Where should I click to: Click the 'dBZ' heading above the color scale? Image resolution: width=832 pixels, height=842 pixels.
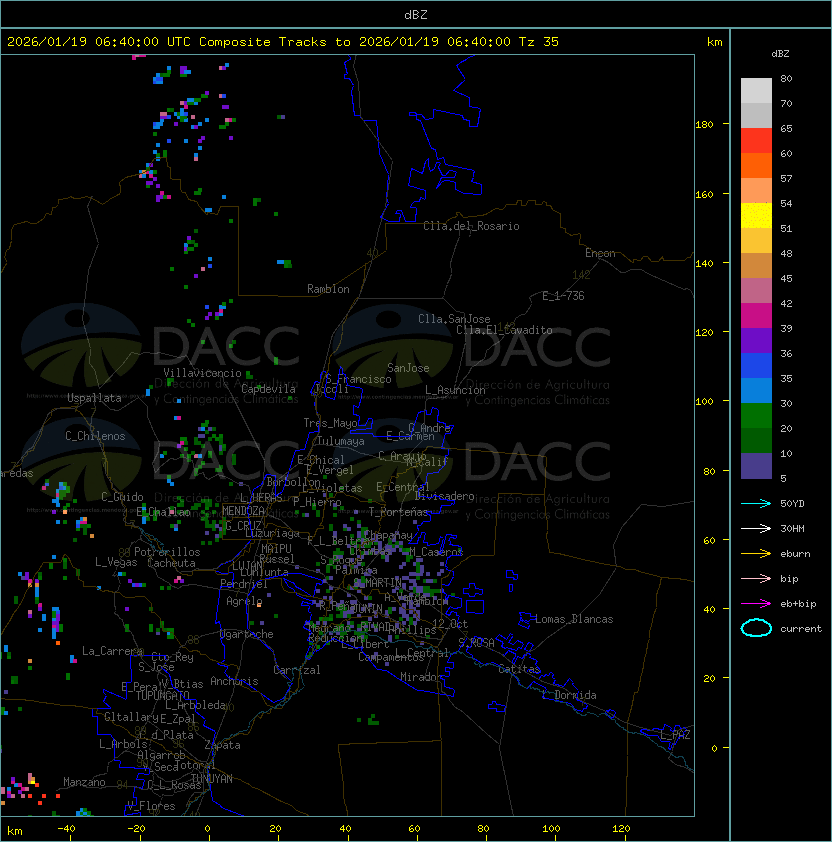[x=780, y=54]
